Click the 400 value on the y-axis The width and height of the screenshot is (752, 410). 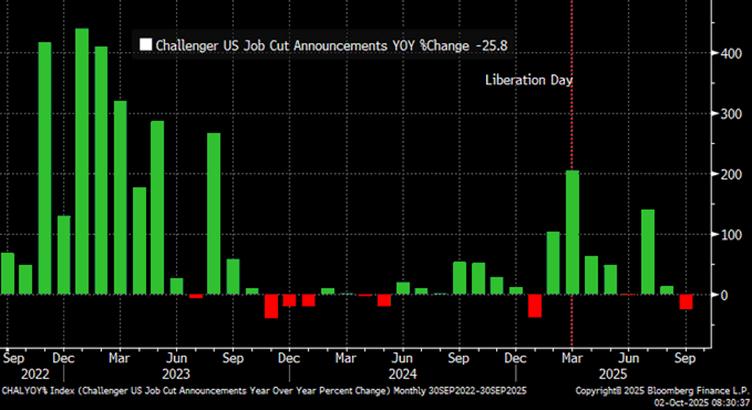pyautogui.click(x=732, y=54)
